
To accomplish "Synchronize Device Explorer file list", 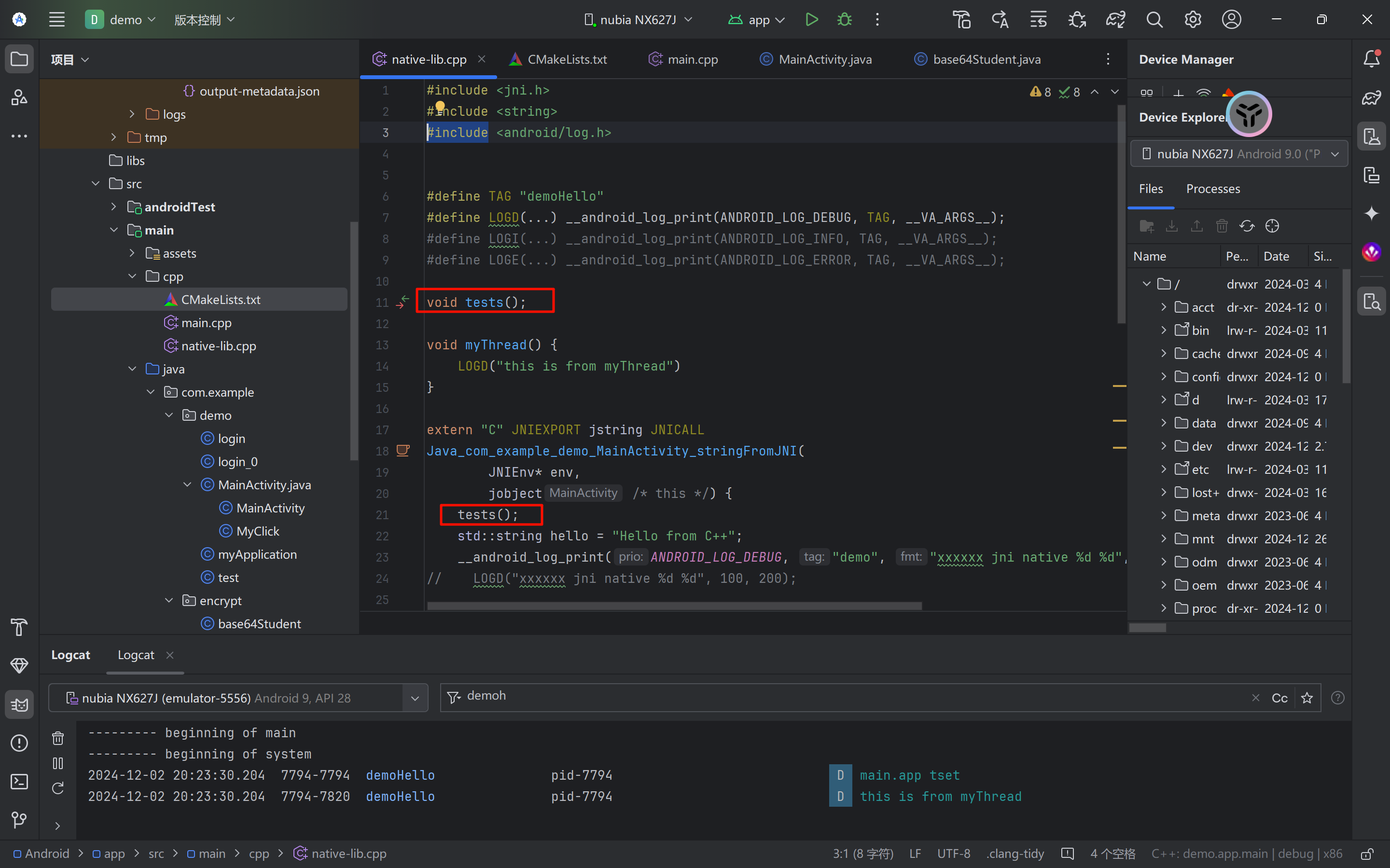I will click(1247, 226).
